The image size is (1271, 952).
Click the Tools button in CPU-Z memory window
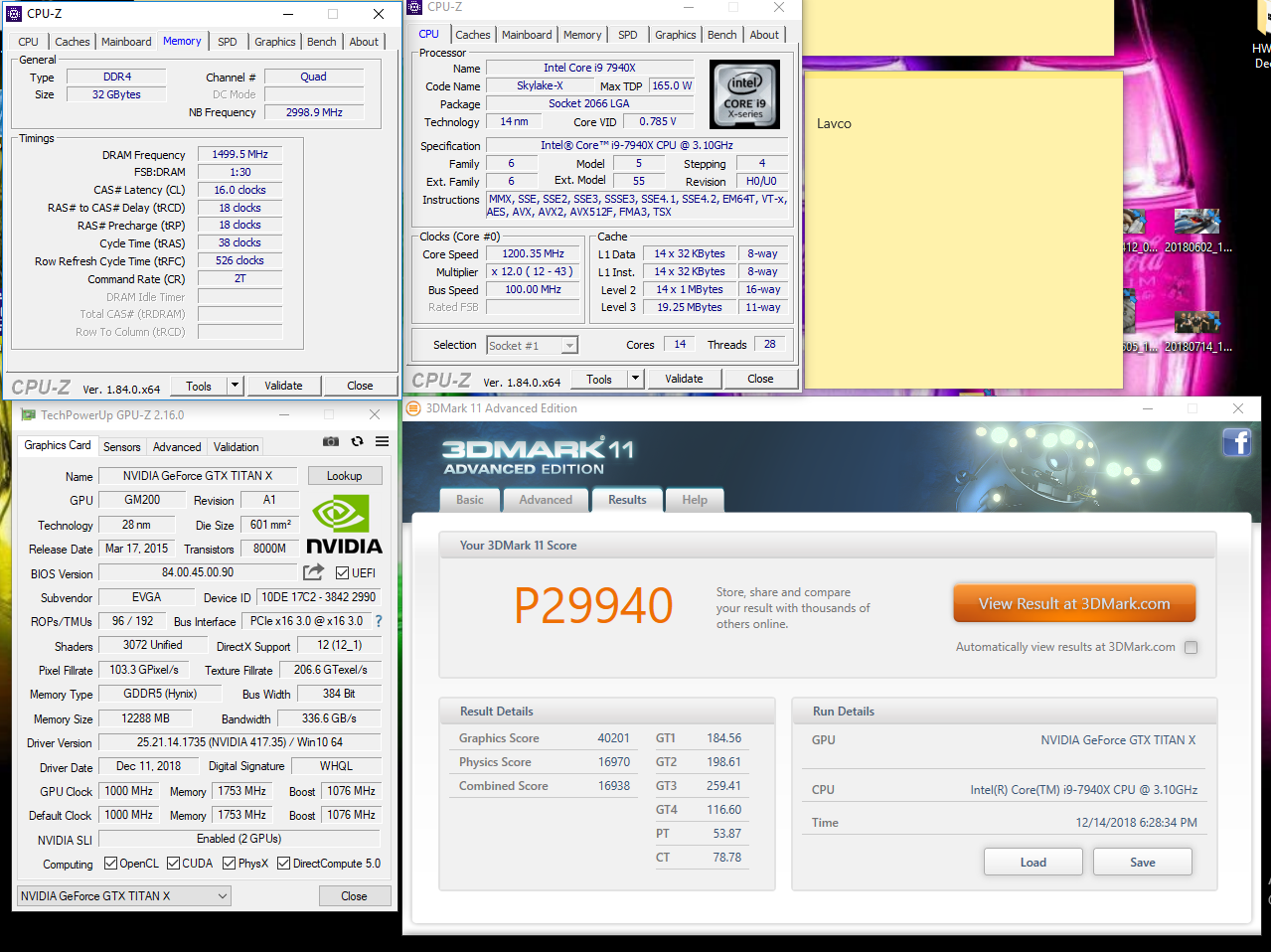(199, 386)
